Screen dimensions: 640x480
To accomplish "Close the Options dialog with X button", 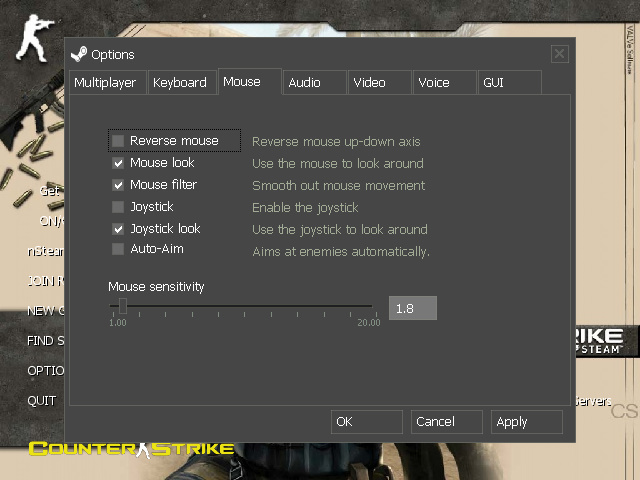I will [x=559, y=54].
